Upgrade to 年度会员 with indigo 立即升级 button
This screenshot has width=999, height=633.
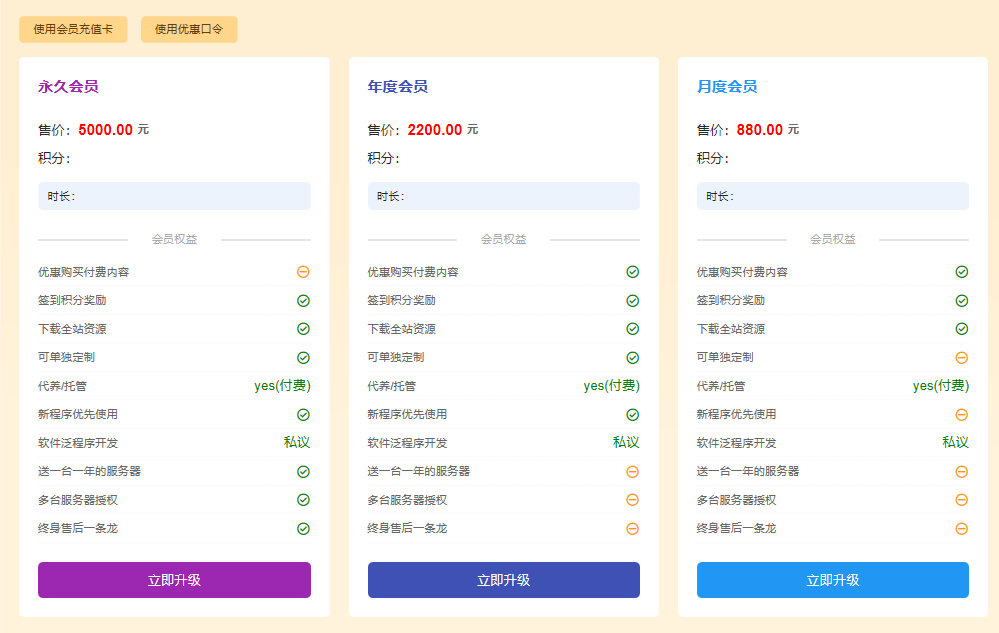click(503, 580)
